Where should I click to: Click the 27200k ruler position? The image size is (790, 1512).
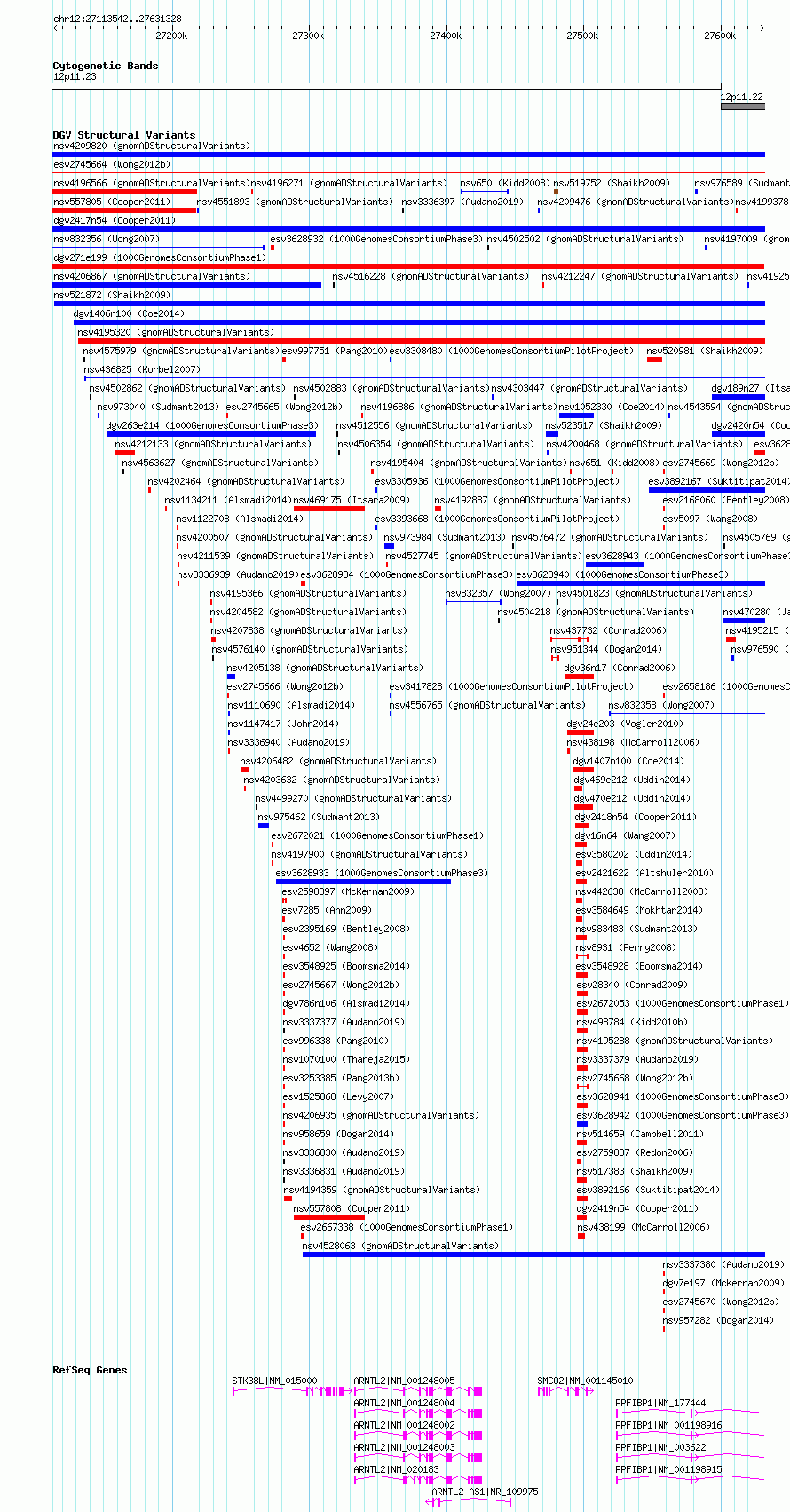pos(170,36)
